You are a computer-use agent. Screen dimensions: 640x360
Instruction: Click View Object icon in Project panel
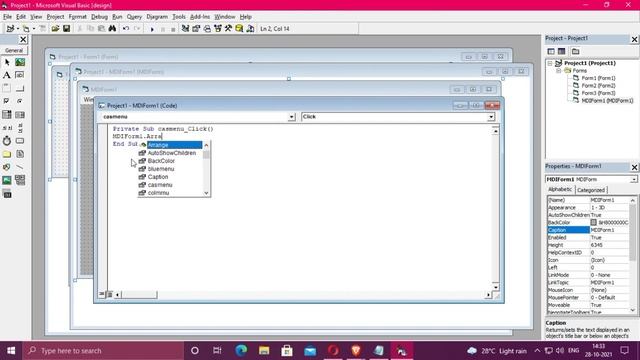[x=562, y=51]
